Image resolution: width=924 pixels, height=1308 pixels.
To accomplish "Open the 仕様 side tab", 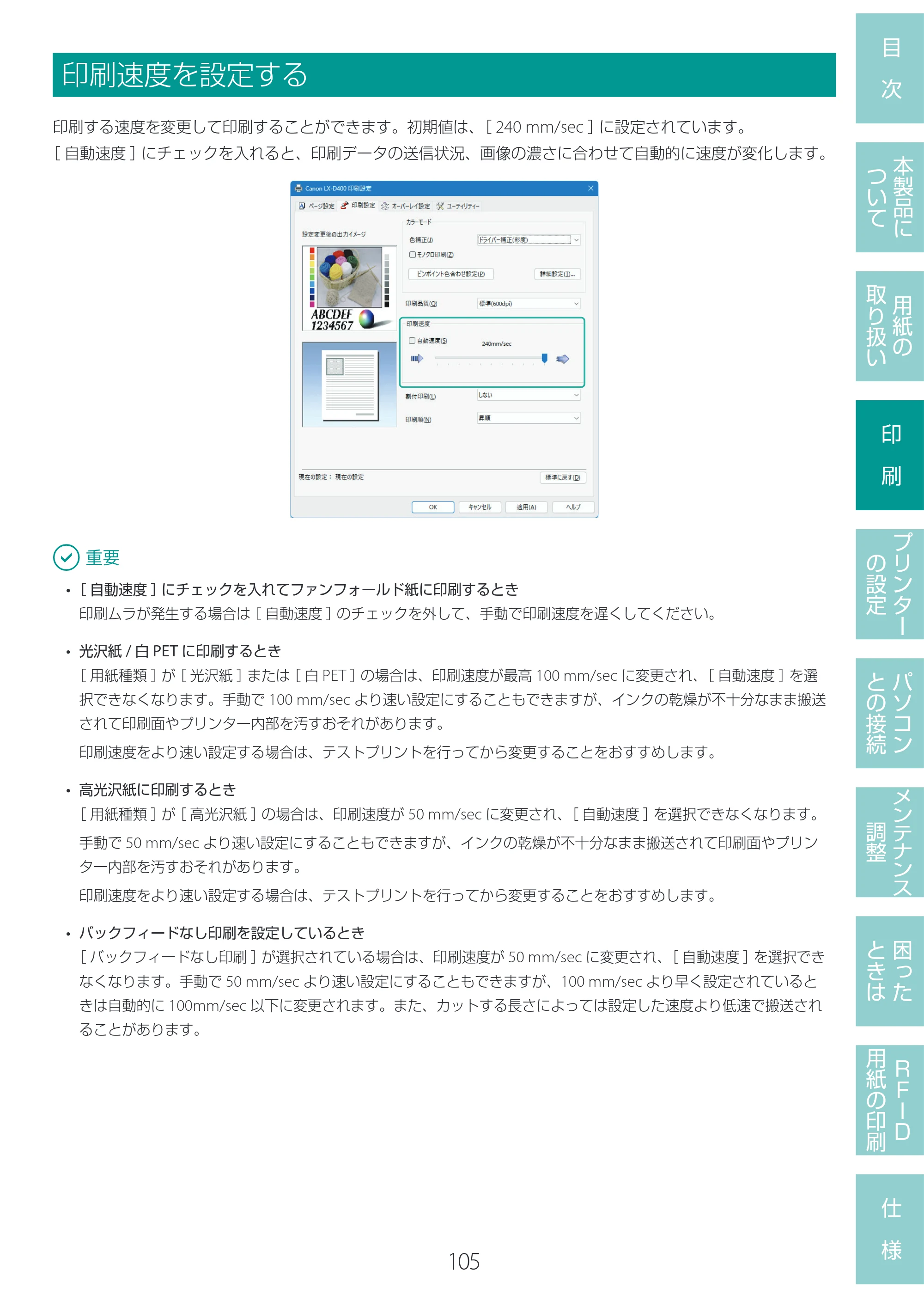I will coord(890,1229).
